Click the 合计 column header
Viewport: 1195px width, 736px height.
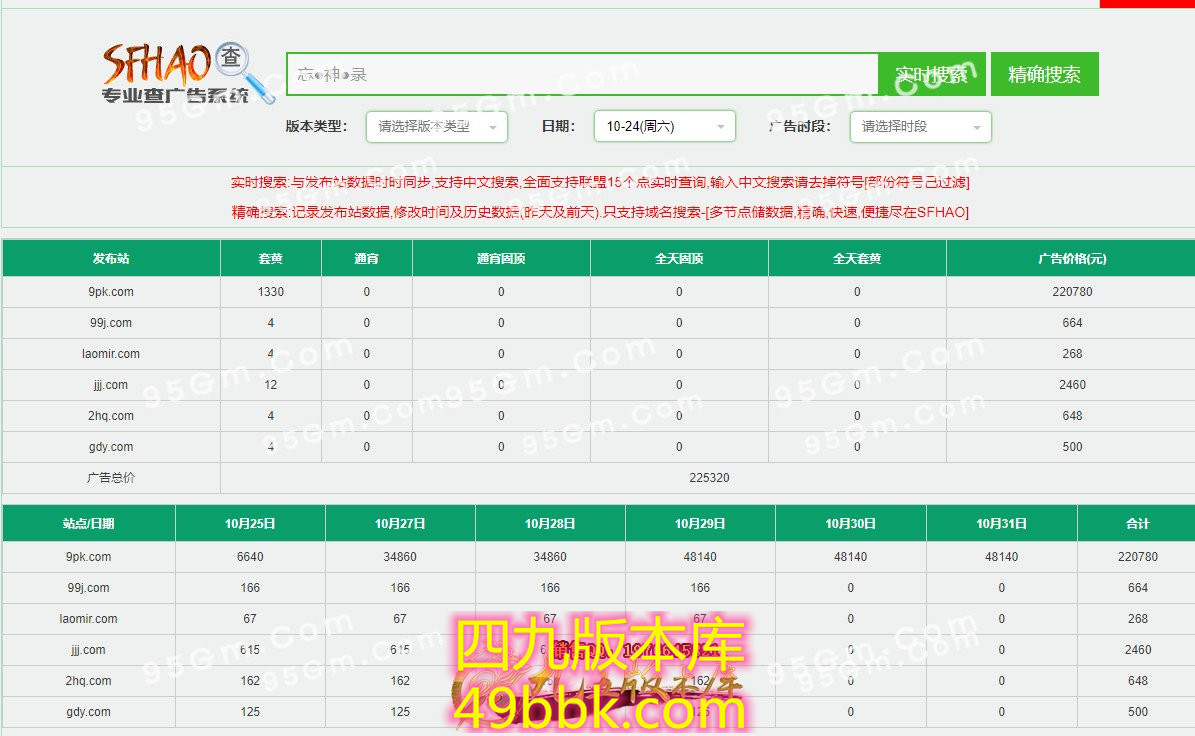click(1137, 524)
